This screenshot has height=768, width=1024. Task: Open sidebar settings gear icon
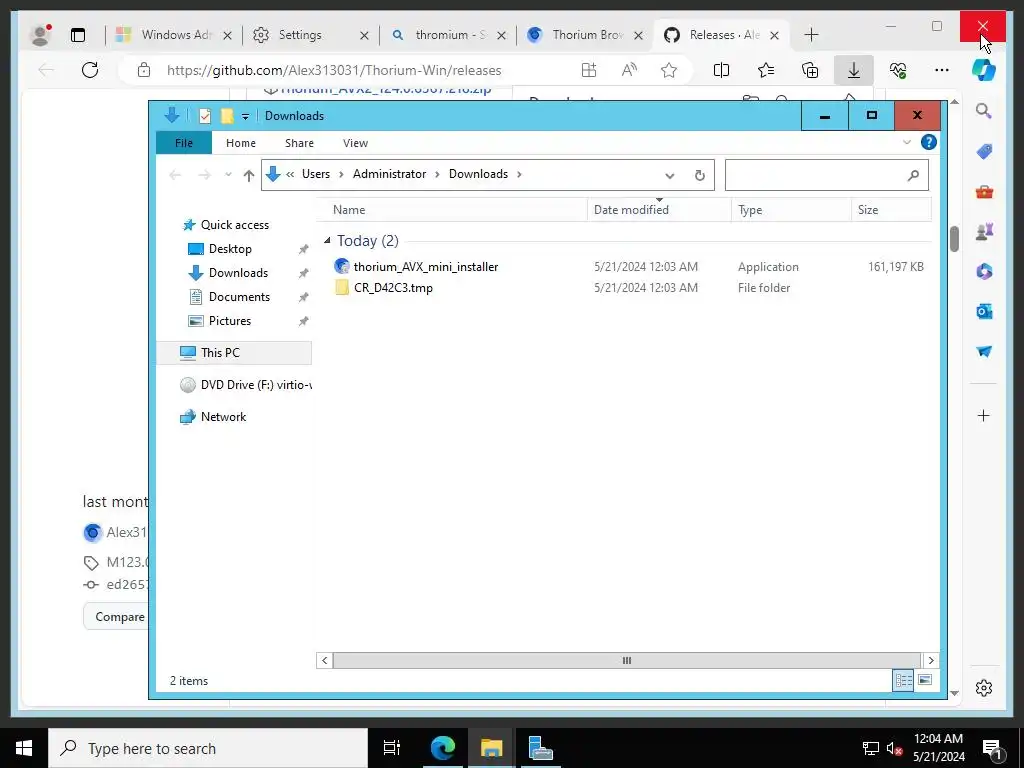tap(984, 688)
